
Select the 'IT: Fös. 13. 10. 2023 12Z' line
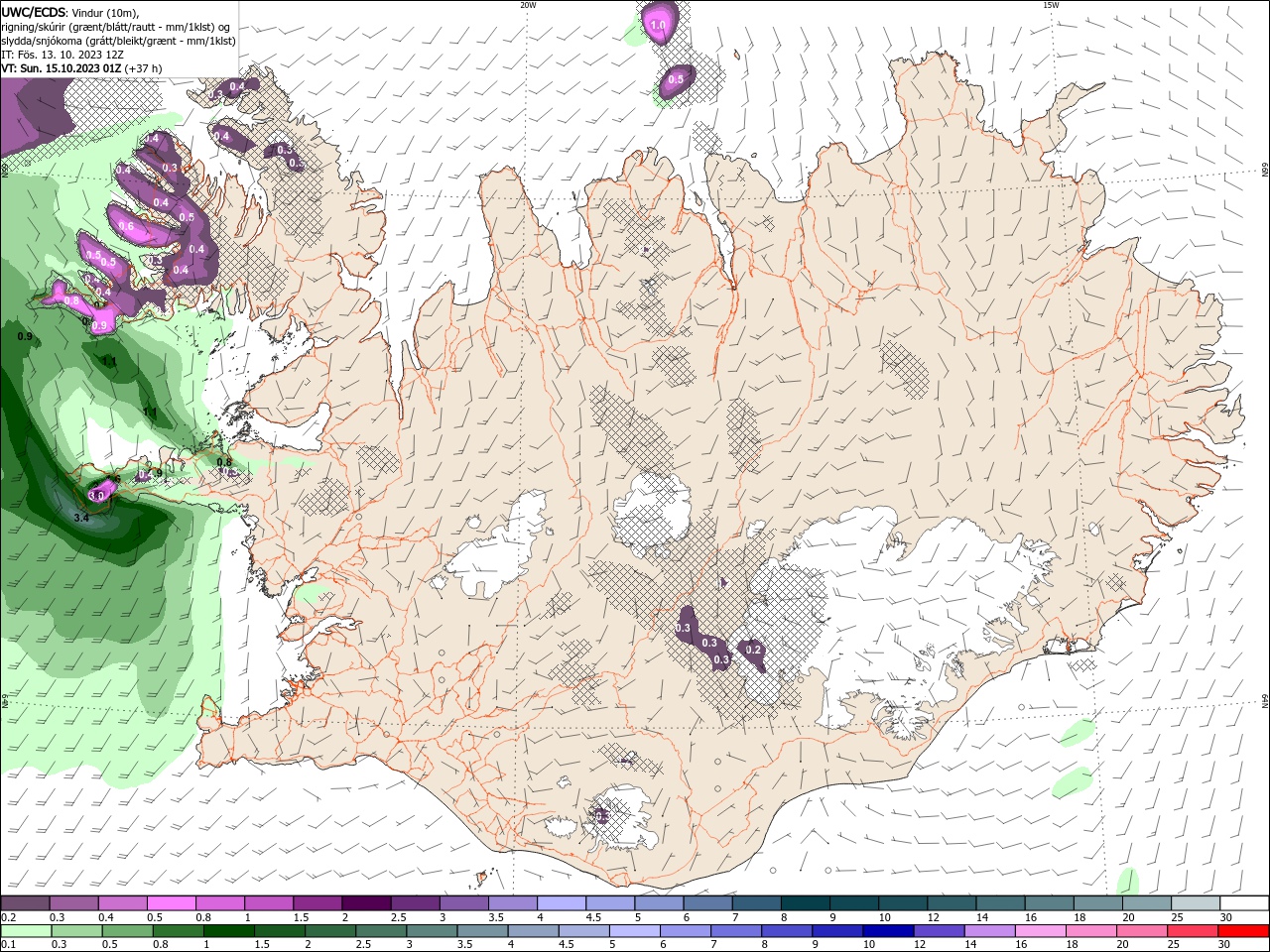tap(62, 55)
